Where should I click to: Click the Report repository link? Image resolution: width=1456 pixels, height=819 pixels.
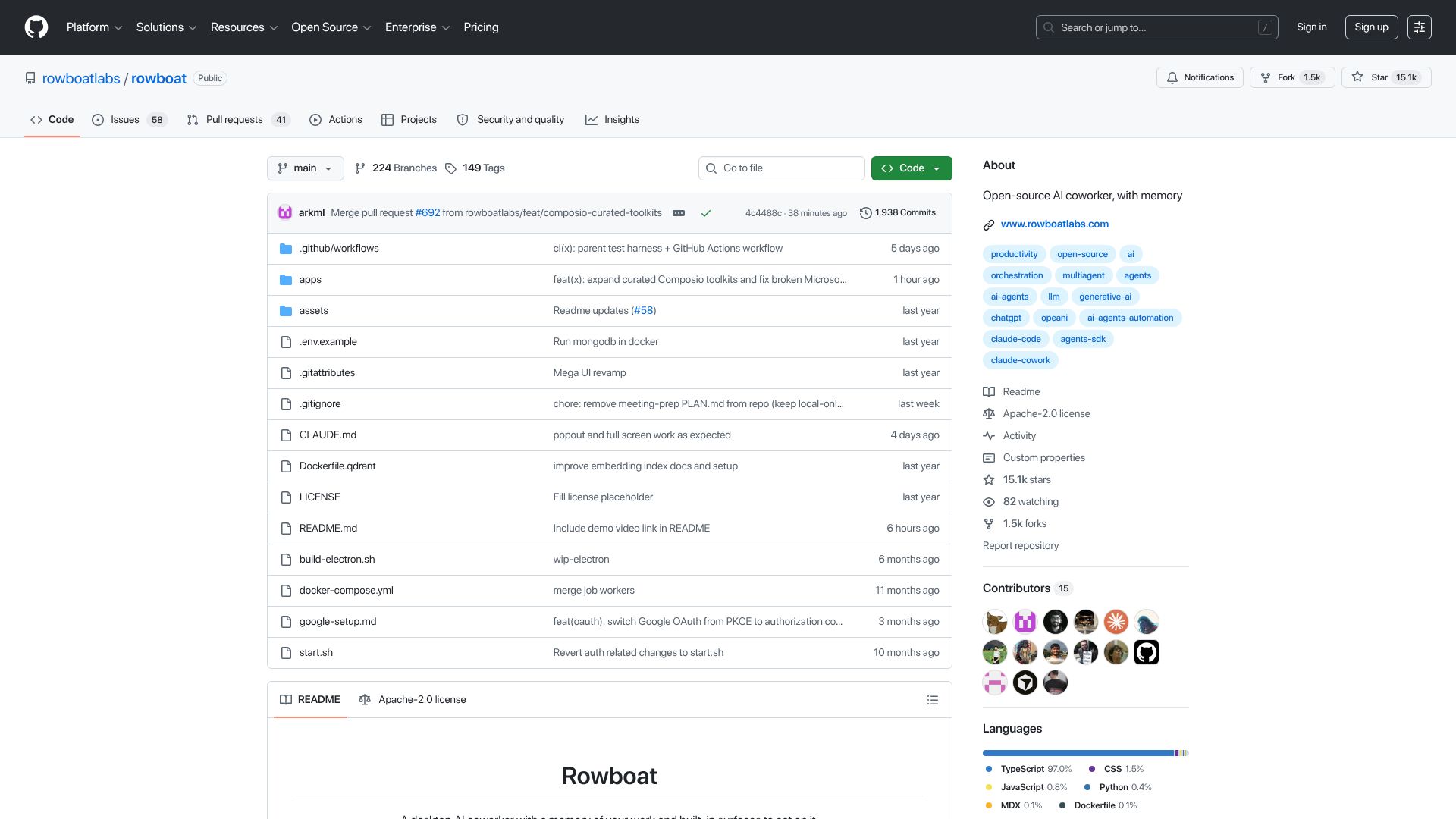(1020, 546)
